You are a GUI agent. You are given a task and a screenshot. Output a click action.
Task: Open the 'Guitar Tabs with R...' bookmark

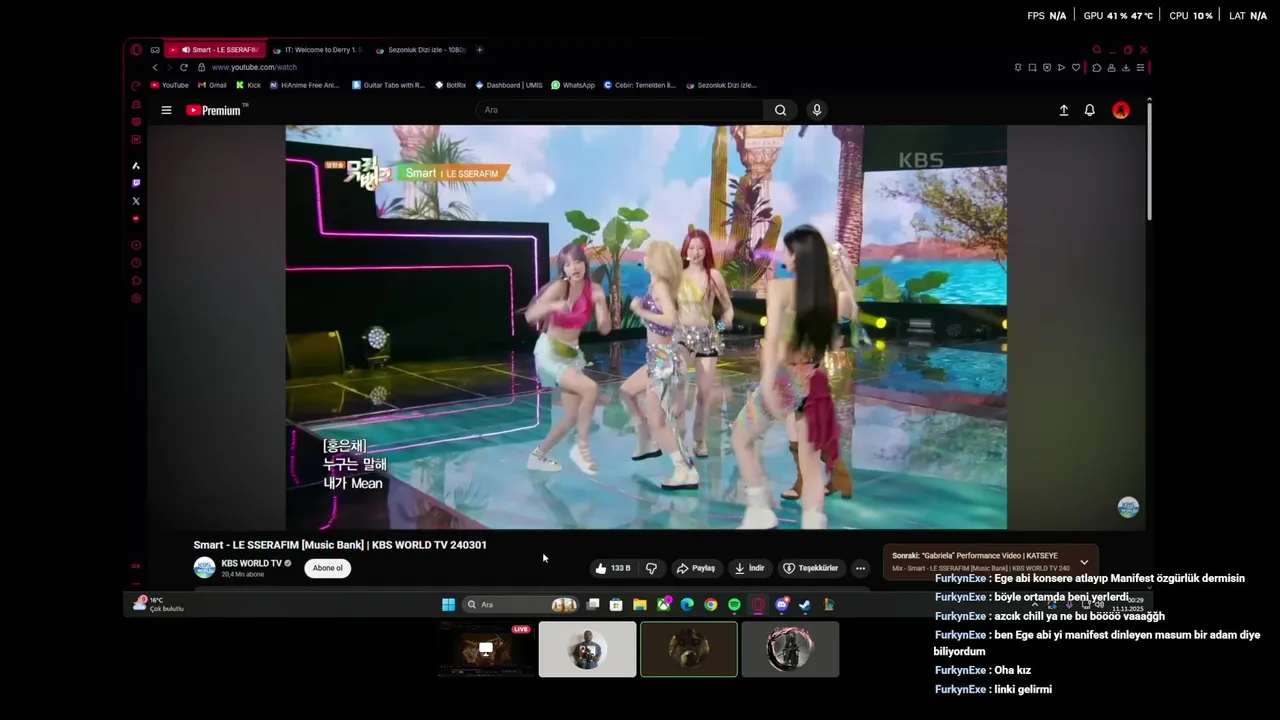coord(389,85)
